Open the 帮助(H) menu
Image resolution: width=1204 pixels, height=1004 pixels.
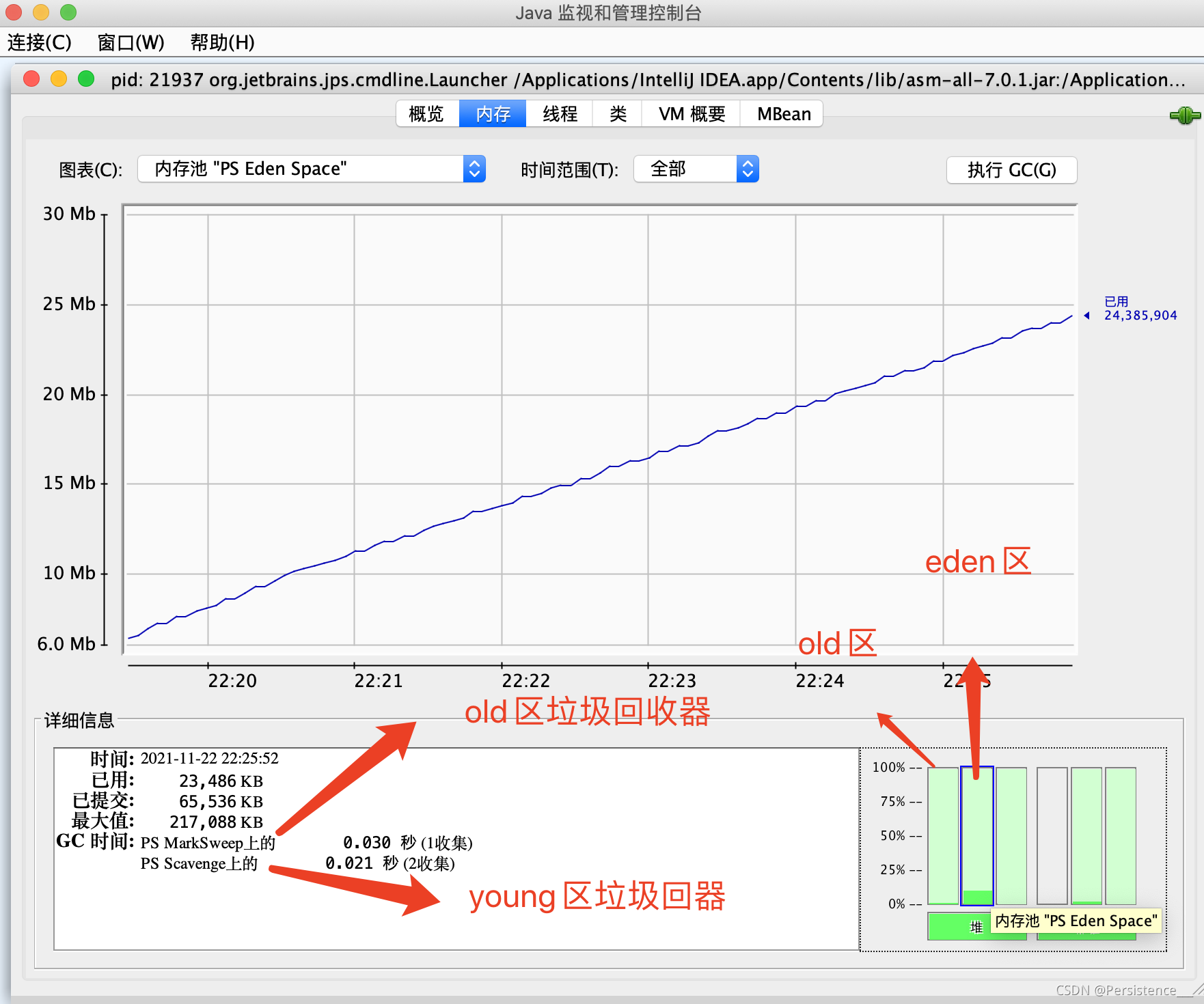[x=222, y=42]
